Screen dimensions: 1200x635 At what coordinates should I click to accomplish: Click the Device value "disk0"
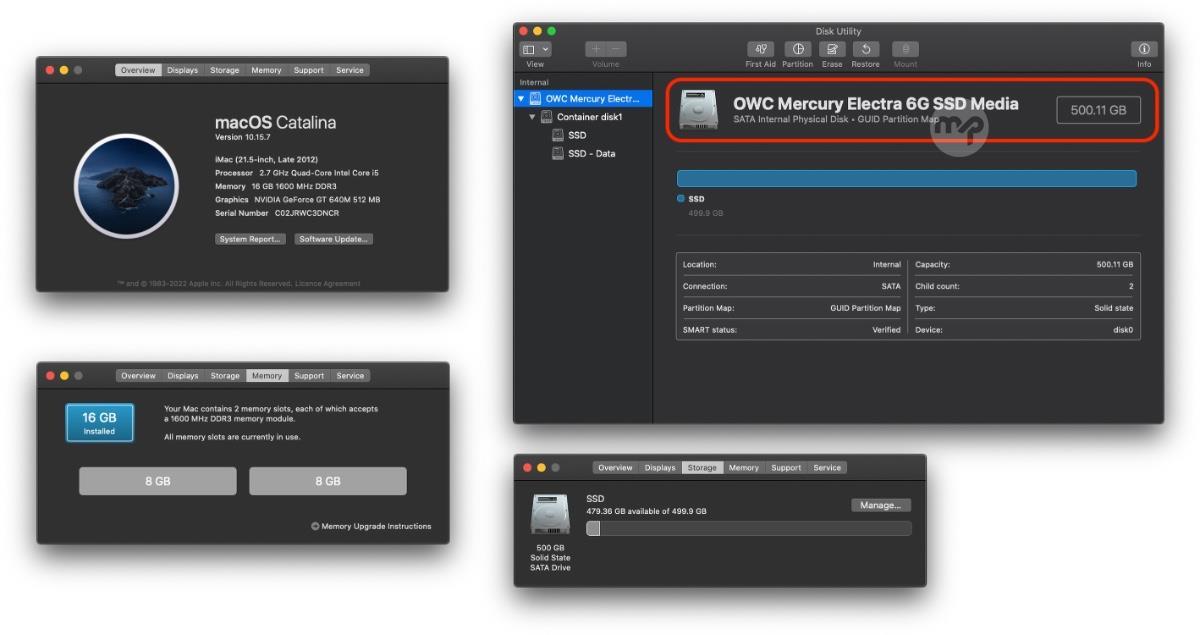tap(1123, 330)
